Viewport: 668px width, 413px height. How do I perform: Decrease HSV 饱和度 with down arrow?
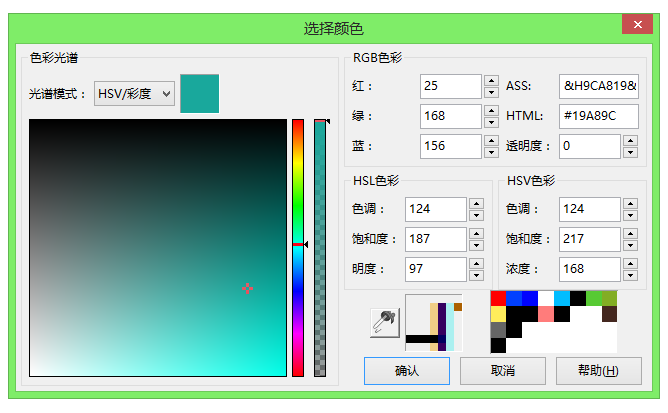(630, 245)
